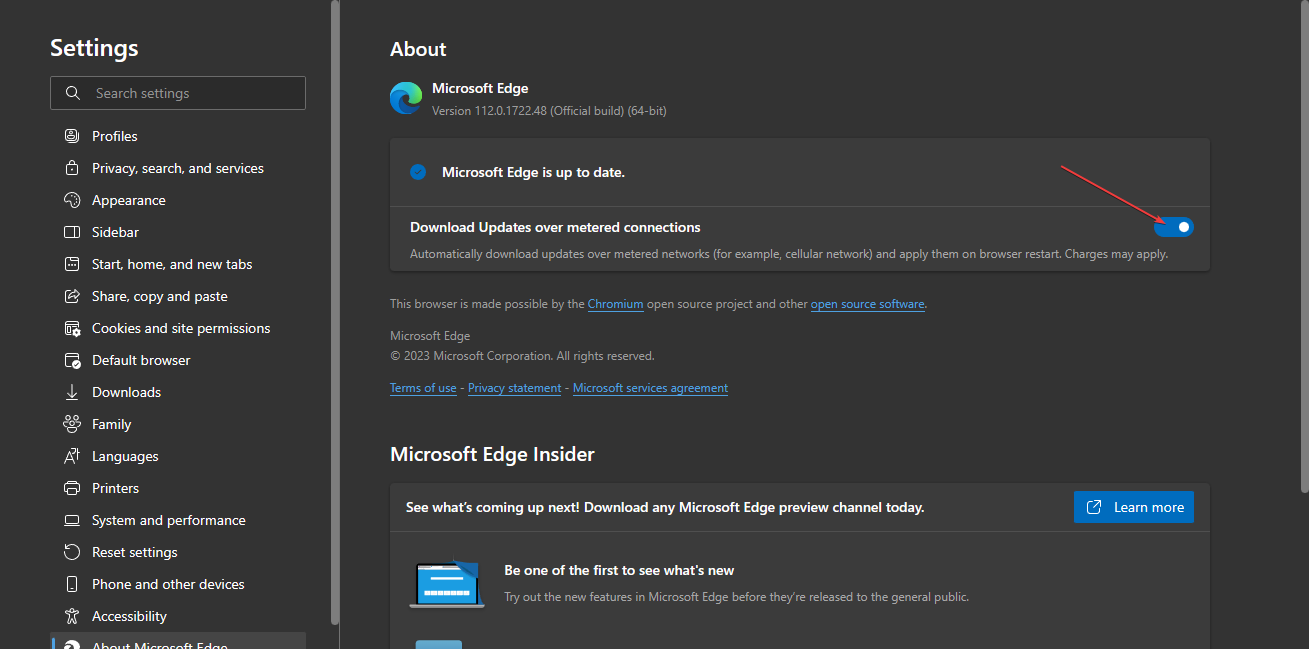The width and height of the screenshot is (1309, 649).
Task: Open the Microsoft services agreement link
Action: pyautogui.click(x=650, y=388)
